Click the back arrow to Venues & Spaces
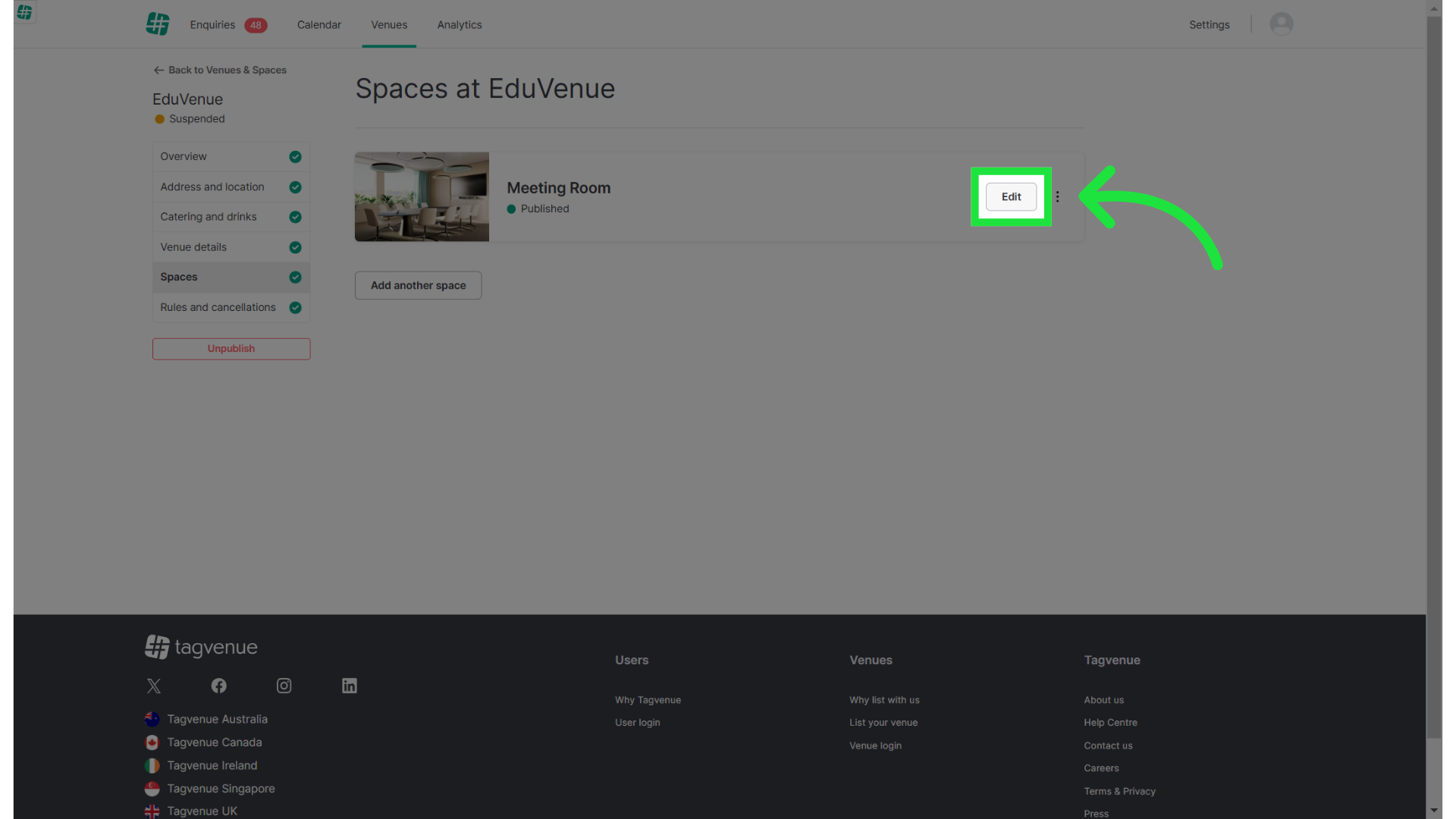This screenshot has height=819, width=1456. 158,70
